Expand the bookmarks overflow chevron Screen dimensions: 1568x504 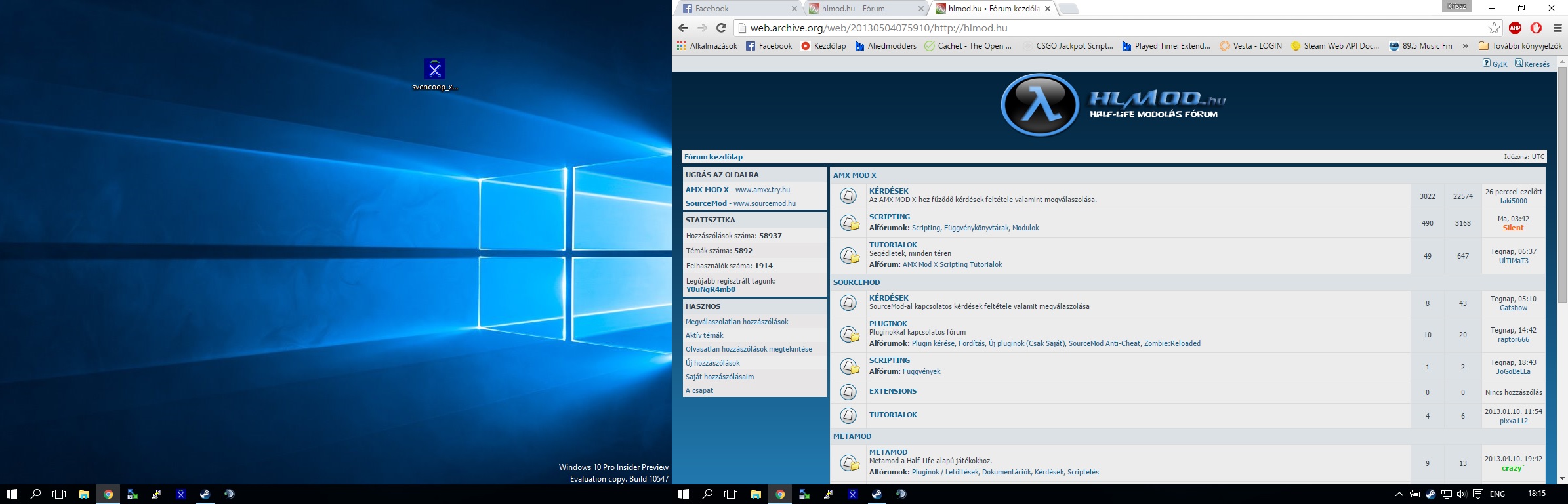(x=1465, y=46)
